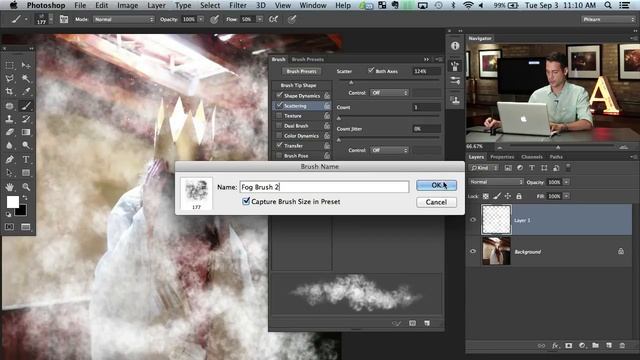The image size is (640, 360).
Task: Open the layer blend mode Normal dropdown
Action: [x=496, y=182]
